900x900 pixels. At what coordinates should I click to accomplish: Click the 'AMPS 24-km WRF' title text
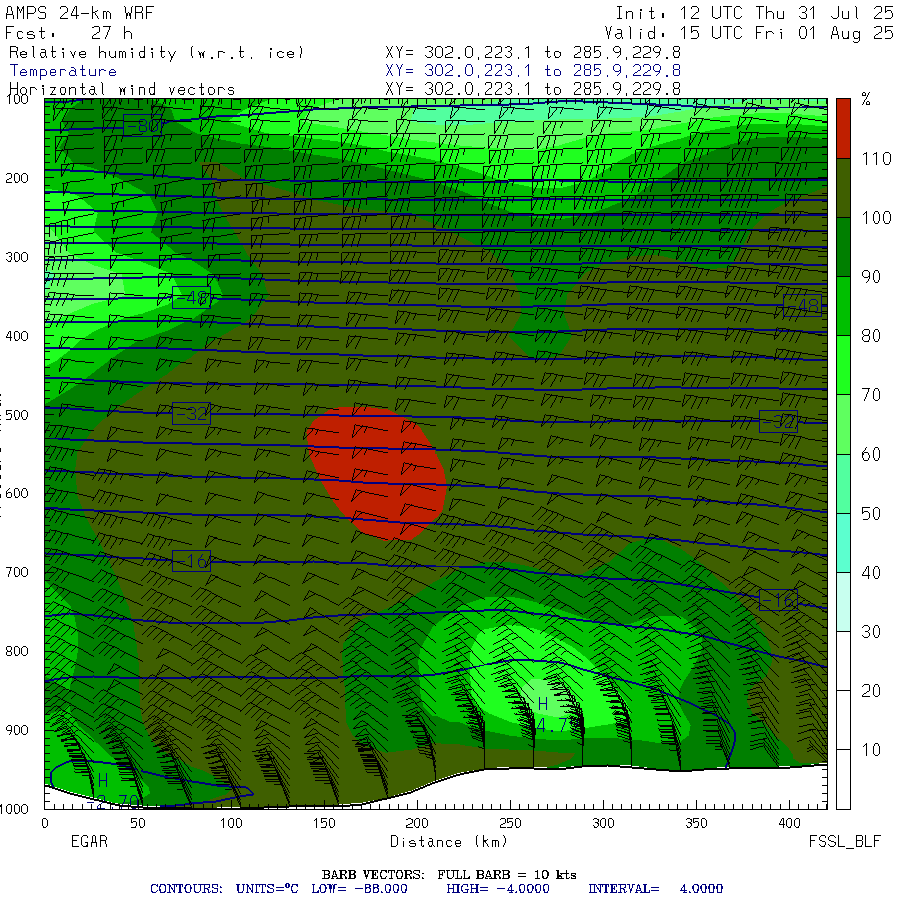[x=79, y=13]
